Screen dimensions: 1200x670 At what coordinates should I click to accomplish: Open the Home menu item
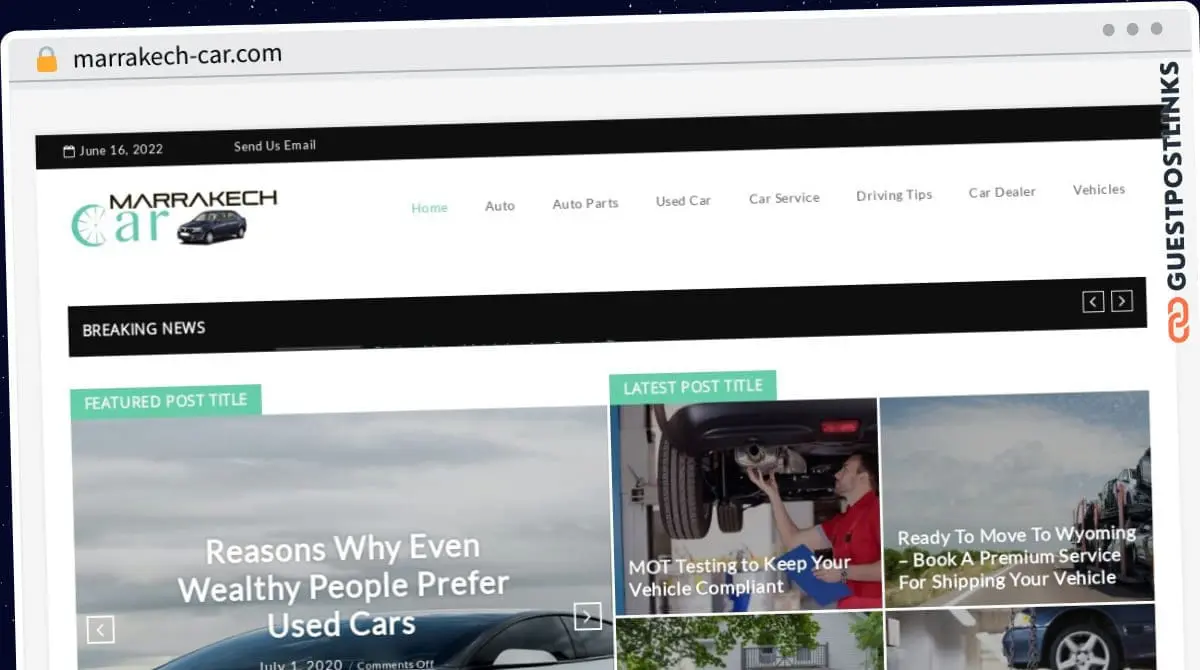[x=429, y=208]
